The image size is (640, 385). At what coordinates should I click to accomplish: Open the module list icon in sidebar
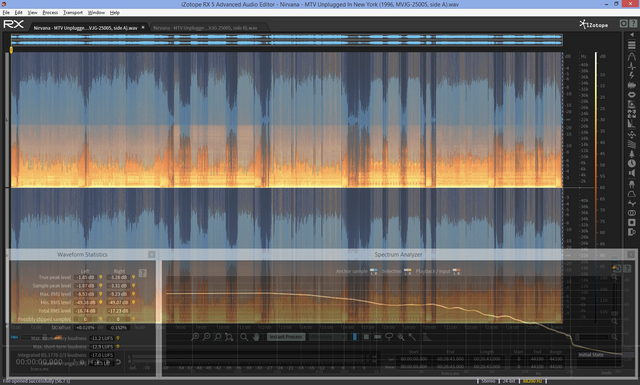click(x=632, y=45)
